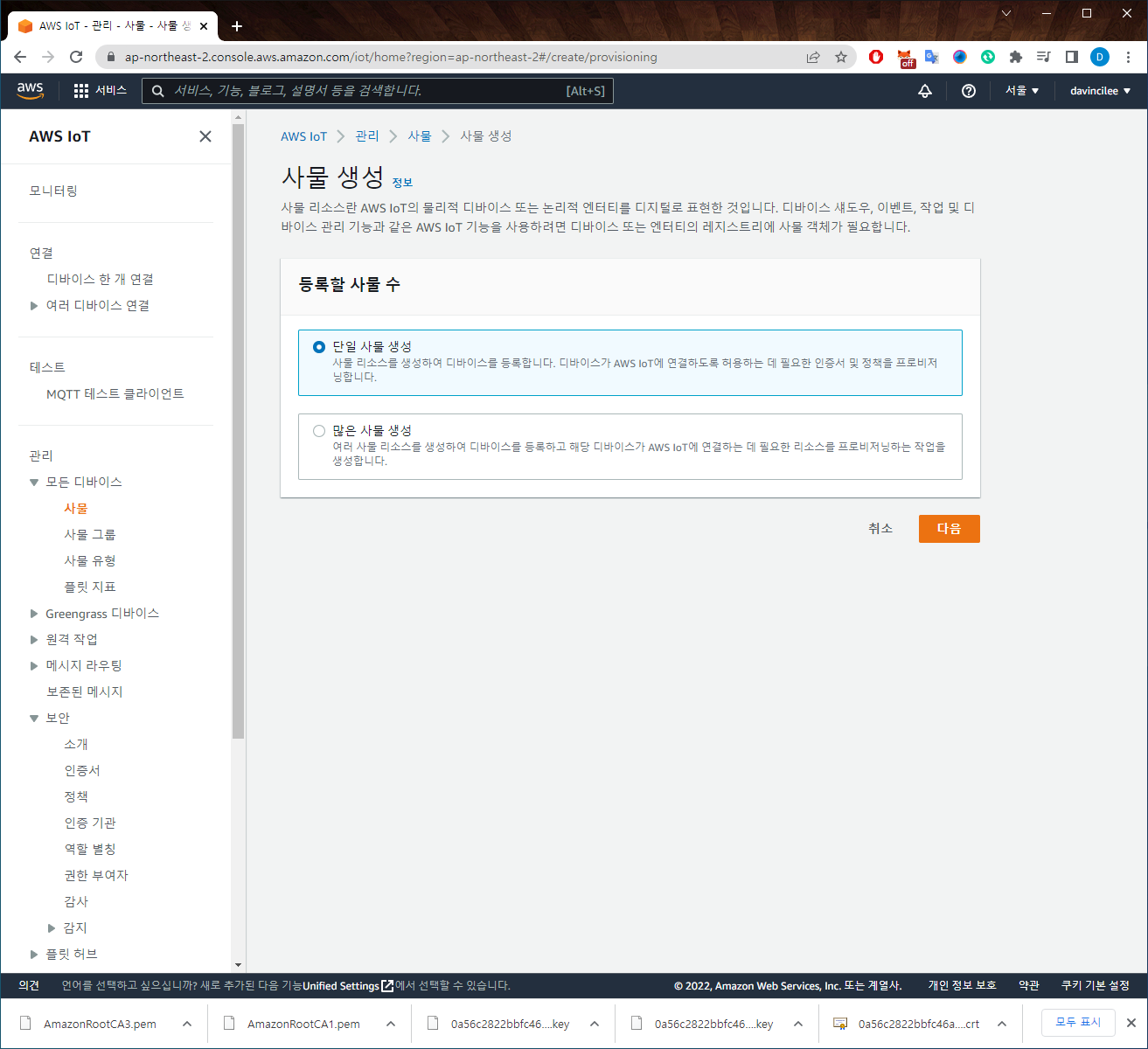
Task: Click the 의견 feedback footer link
Action: pyautogui.click(x=29, y=985)
